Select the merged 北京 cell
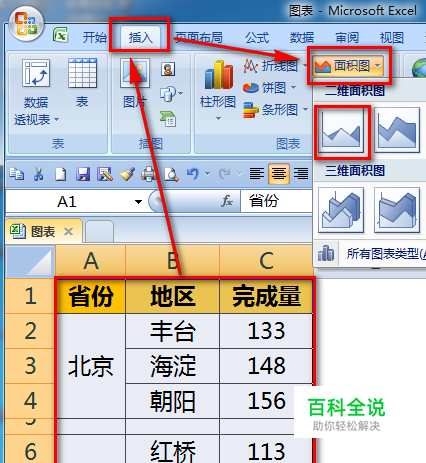The height and width of the screenshot is (463, 426). coord(91,366)
